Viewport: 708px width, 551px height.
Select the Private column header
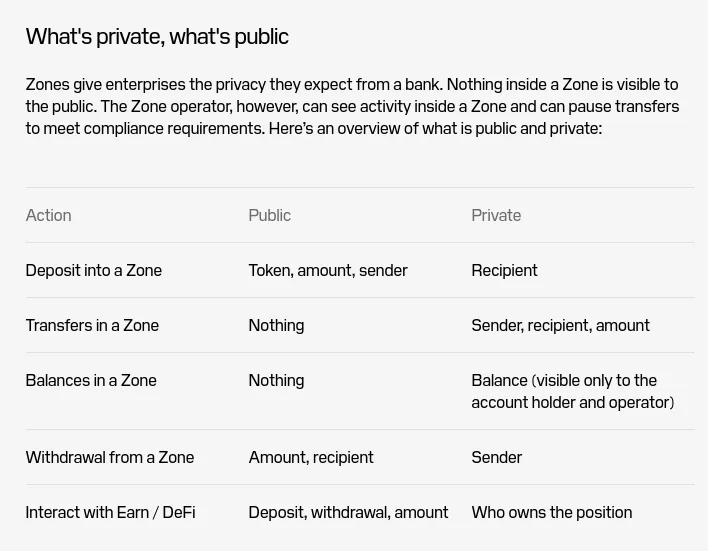pyautogui.click(x=496, y=215)
